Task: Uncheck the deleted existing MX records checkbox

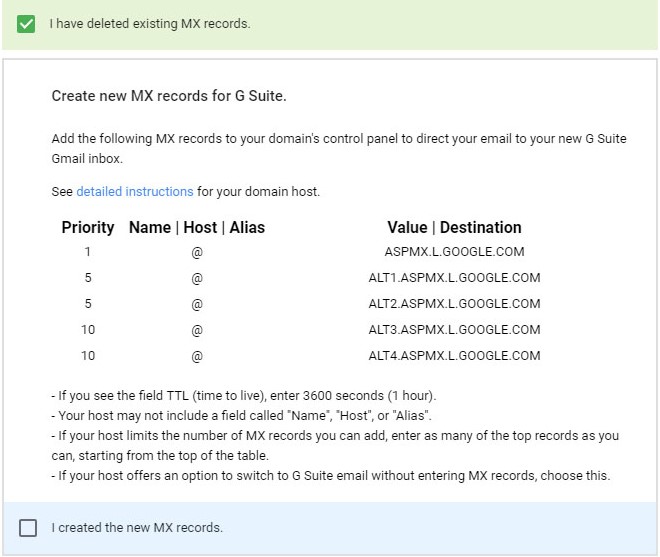Action: coord(26,24)
